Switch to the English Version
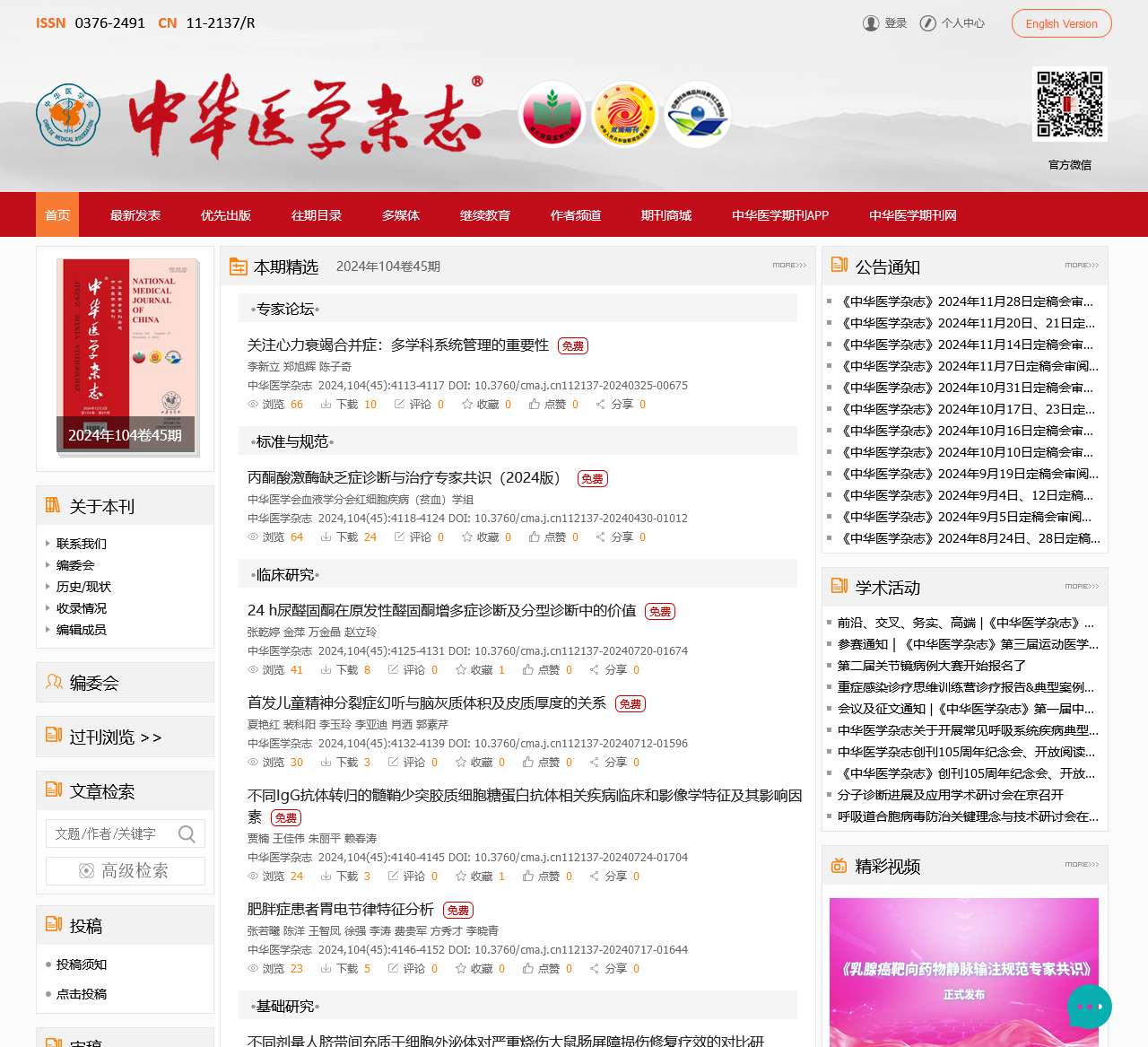Image resolution: width=1148 pixels, height=1047 pixels. click(1061, 23)
